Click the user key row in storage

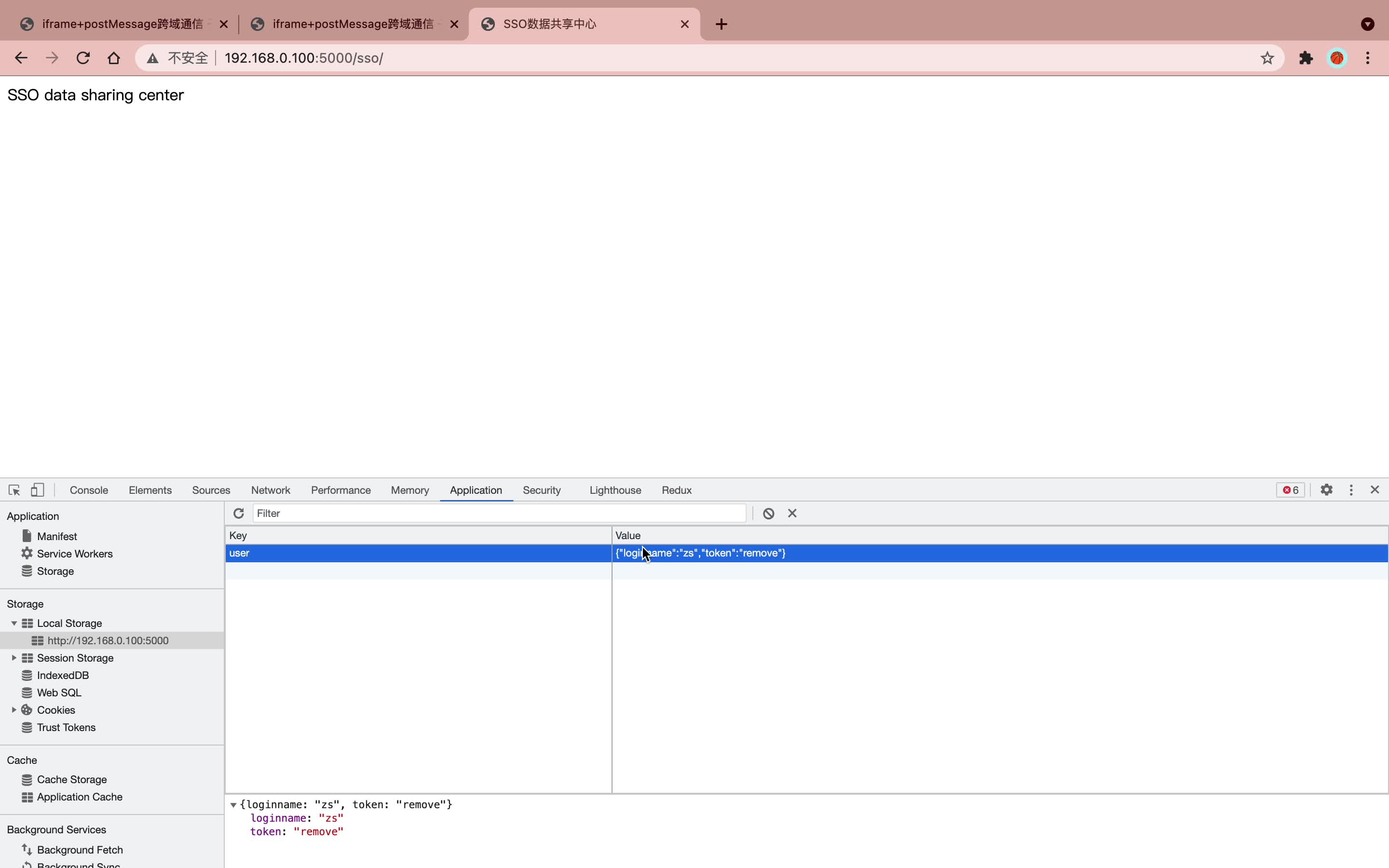tap(418, 553)
